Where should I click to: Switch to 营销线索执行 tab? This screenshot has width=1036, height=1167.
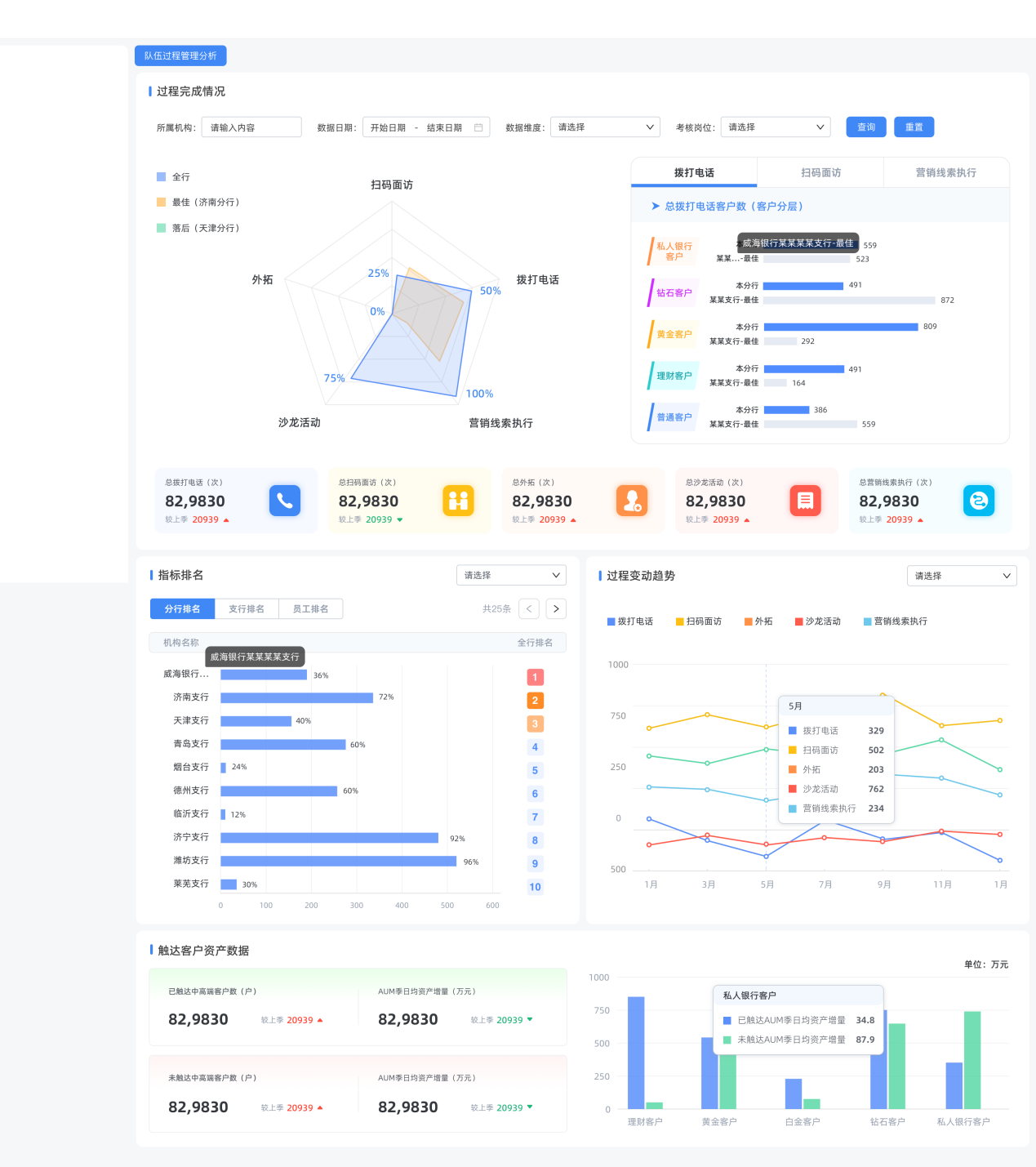pyautogui.click(x=946, y=173)
